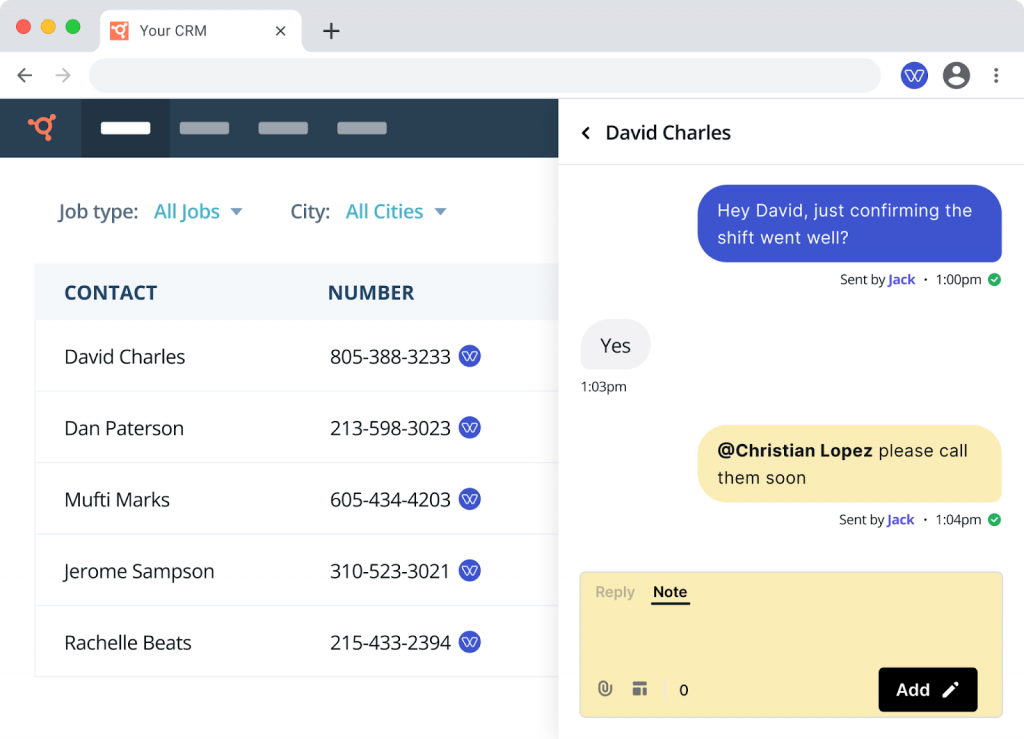Screen dimensions: 1024x739
Task: Click the green delivered checkmark on the 1:04pm note
Action: point(993,520)
